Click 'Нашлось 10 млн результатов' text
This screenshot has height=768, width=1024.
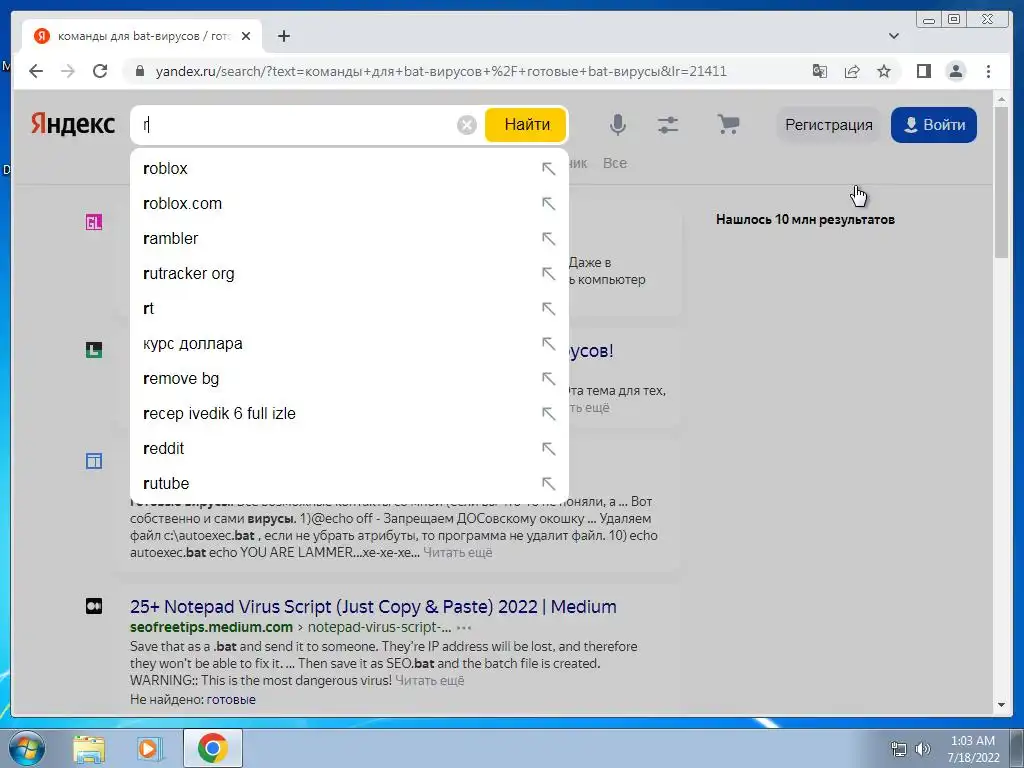[805, 219]
